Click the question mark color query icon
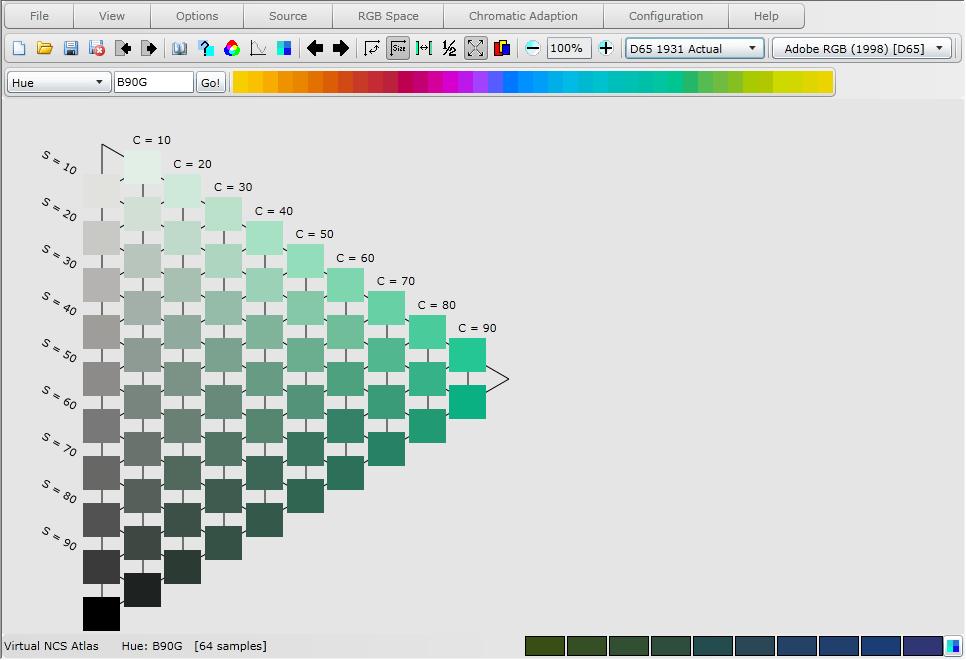 (206, 48)
